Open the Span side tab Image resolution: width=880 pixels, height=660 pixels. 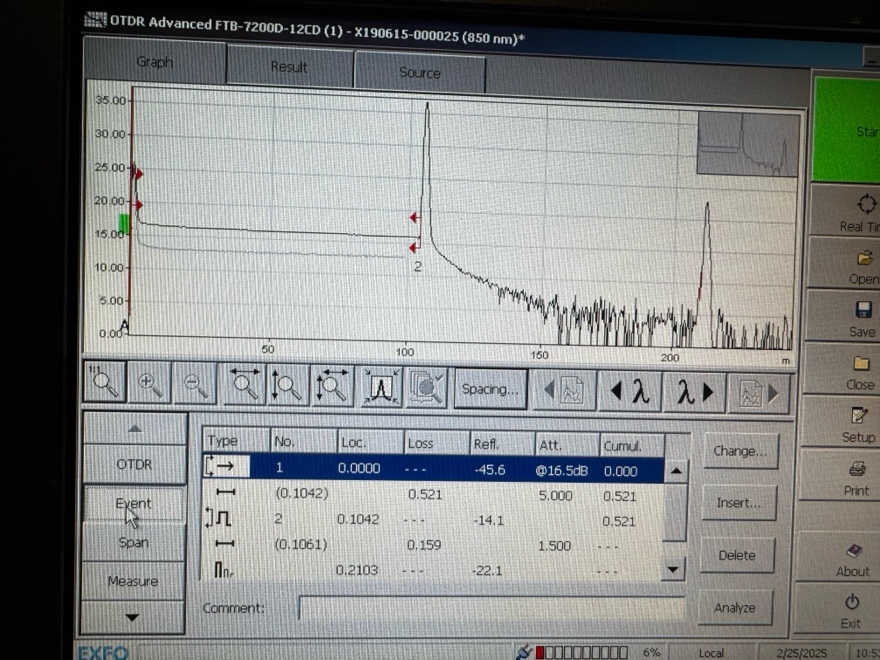[x=134, y=542]
